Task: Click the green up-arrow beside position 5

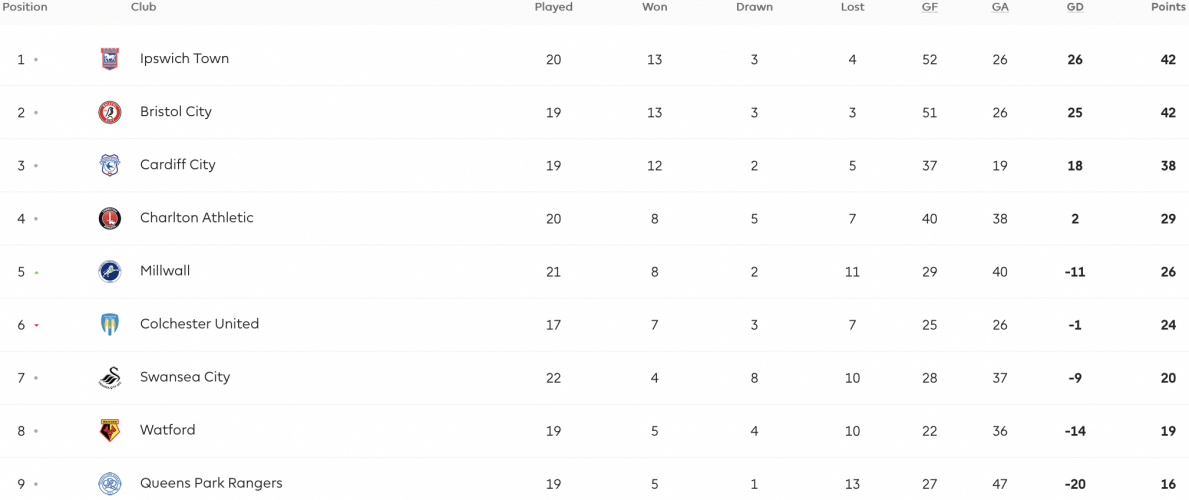Action: pyautogui.click(x=36, y=272)
